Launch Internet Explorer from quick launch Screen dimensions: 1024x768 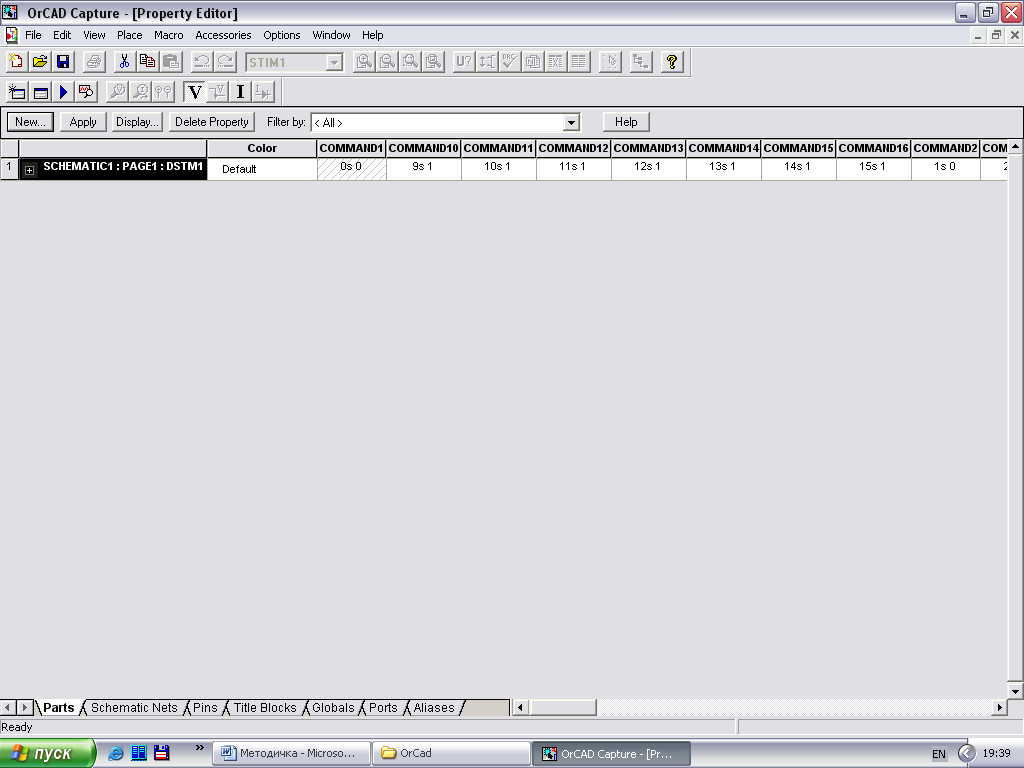115,753
